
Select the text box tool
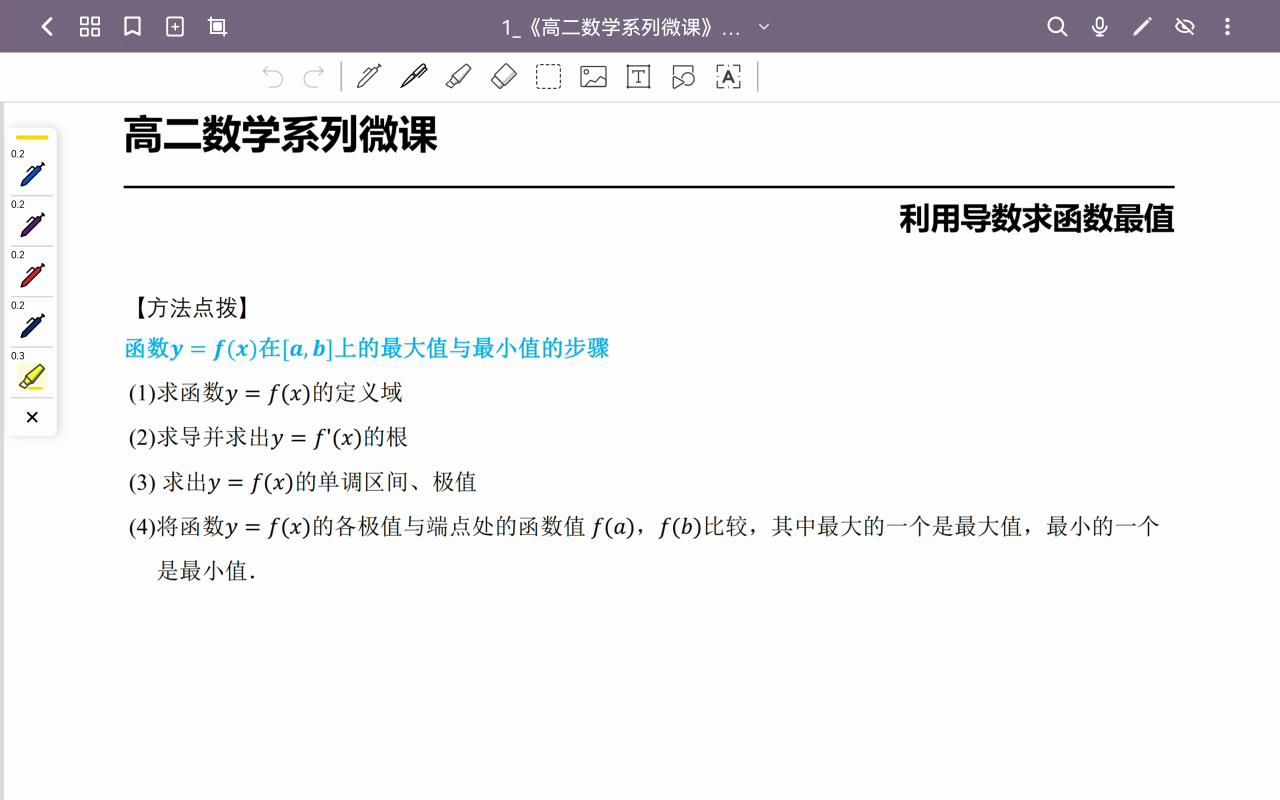(x=638, y=76)
